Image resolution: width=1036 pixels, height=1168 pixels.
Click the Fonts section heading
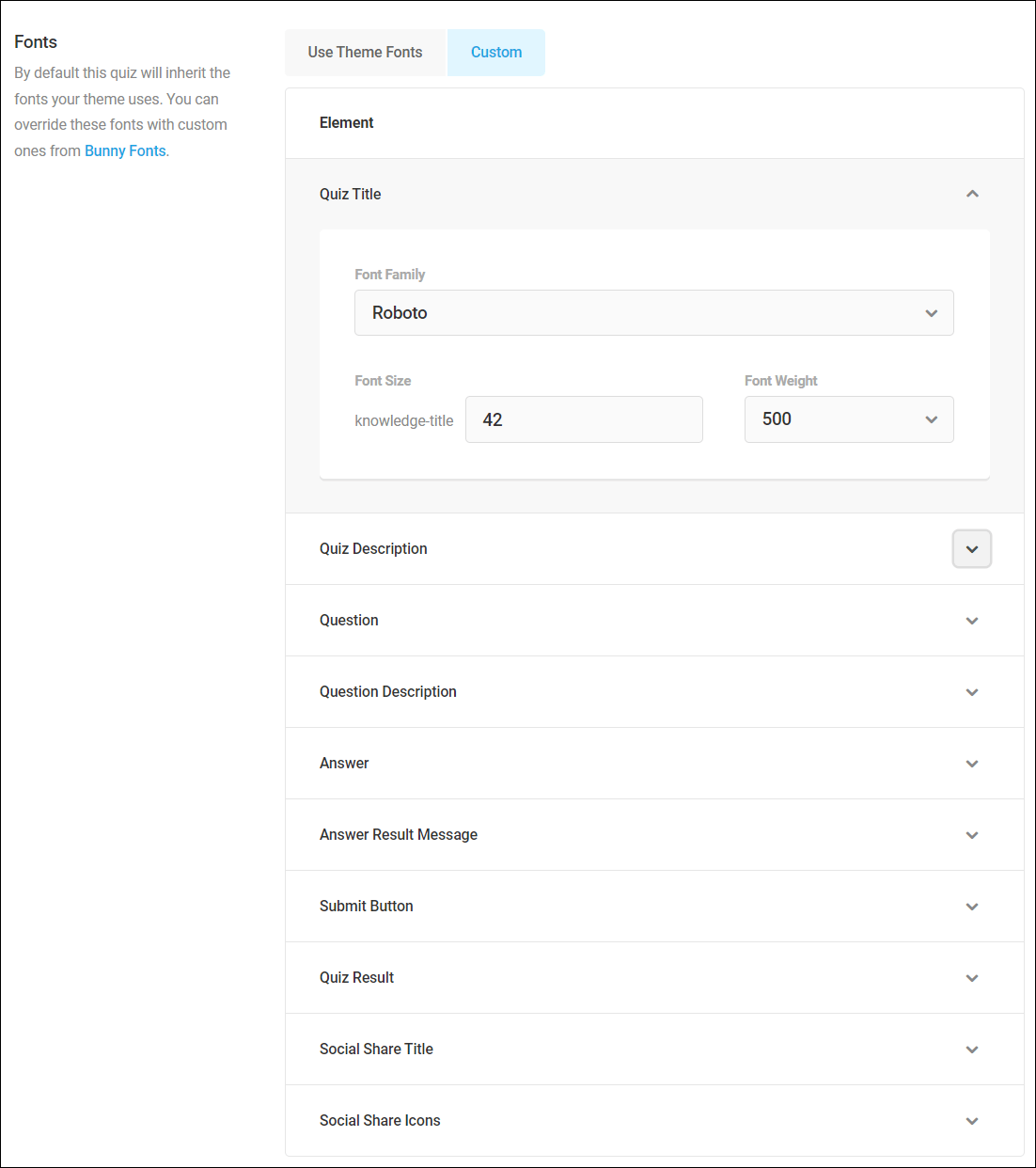36,41
